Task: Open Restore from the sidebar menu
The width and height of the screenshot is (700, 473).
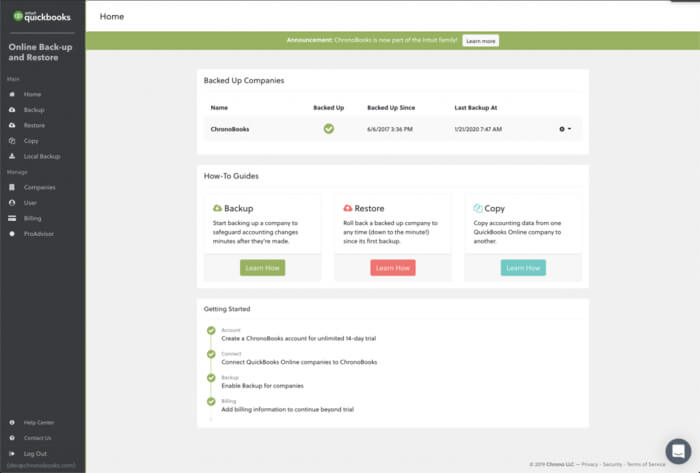Action: [34, 125]
